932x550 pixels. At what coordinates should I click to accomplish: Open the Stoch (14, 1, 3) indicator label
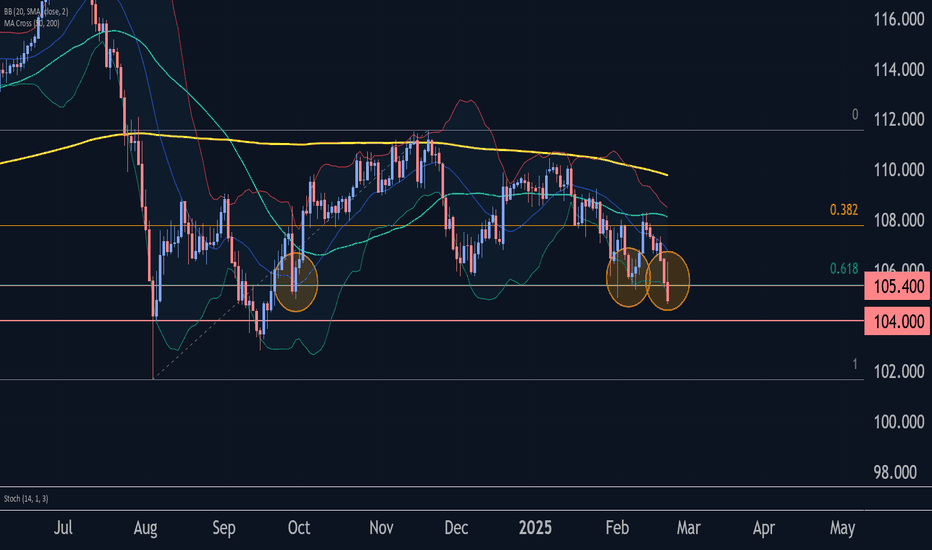26,499
